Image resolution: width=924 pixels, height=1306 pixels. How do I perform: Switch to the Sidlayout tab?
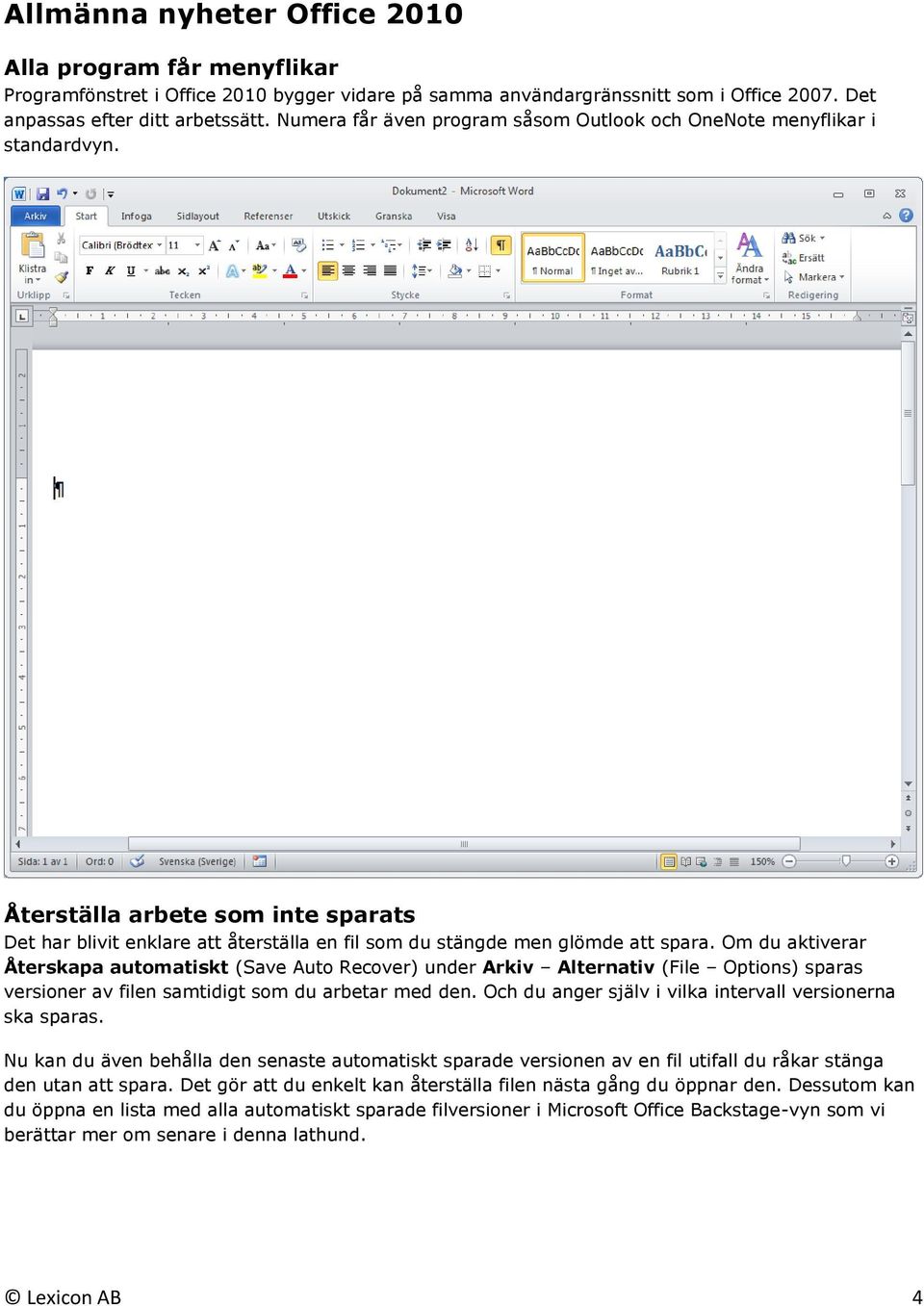(x=197, y=217)
